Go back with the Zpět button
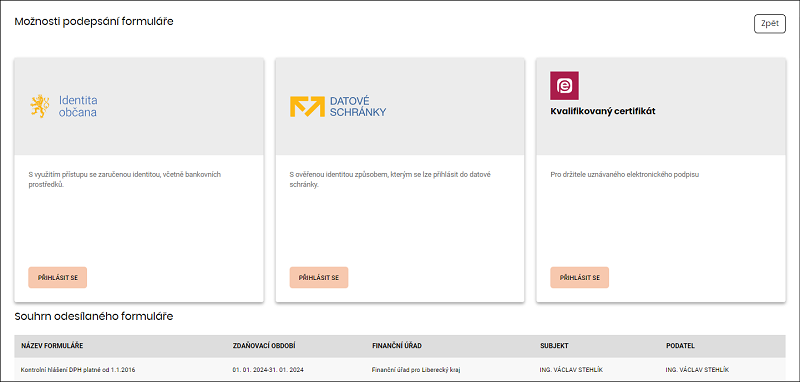 click(x=769, y=23)
